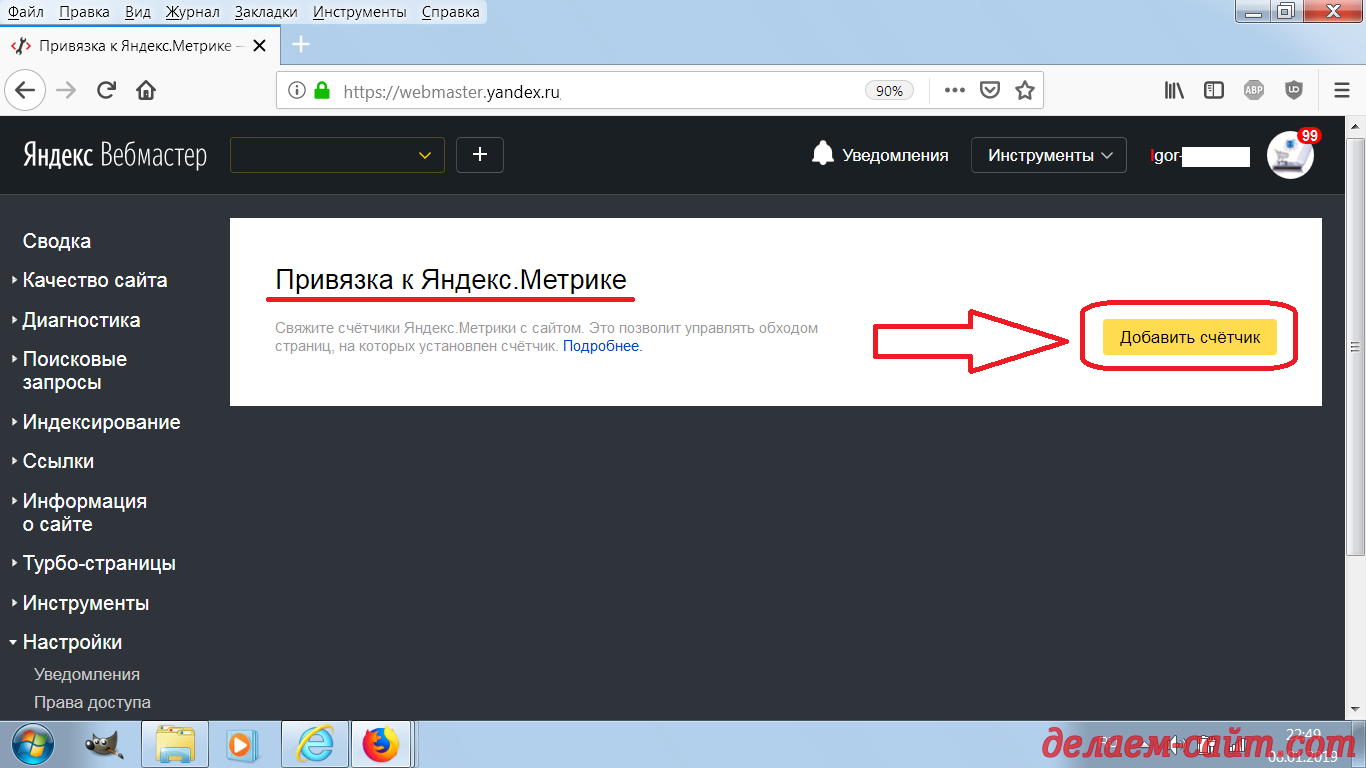This screenshot has height=768, width=1366.
Task: Switch to Firefox in the taskbar
Action: point(381,745)
